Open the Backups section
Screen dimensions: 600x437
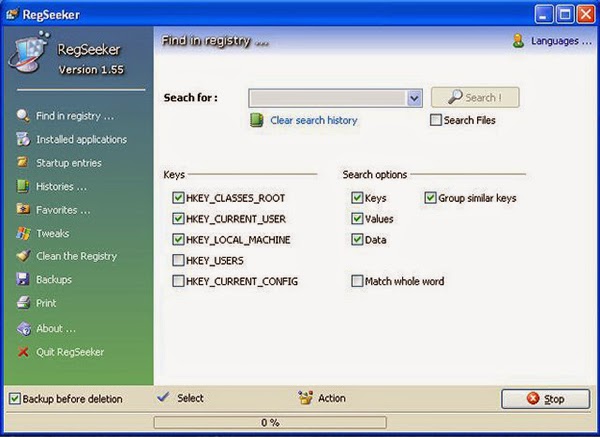point(54,280)
